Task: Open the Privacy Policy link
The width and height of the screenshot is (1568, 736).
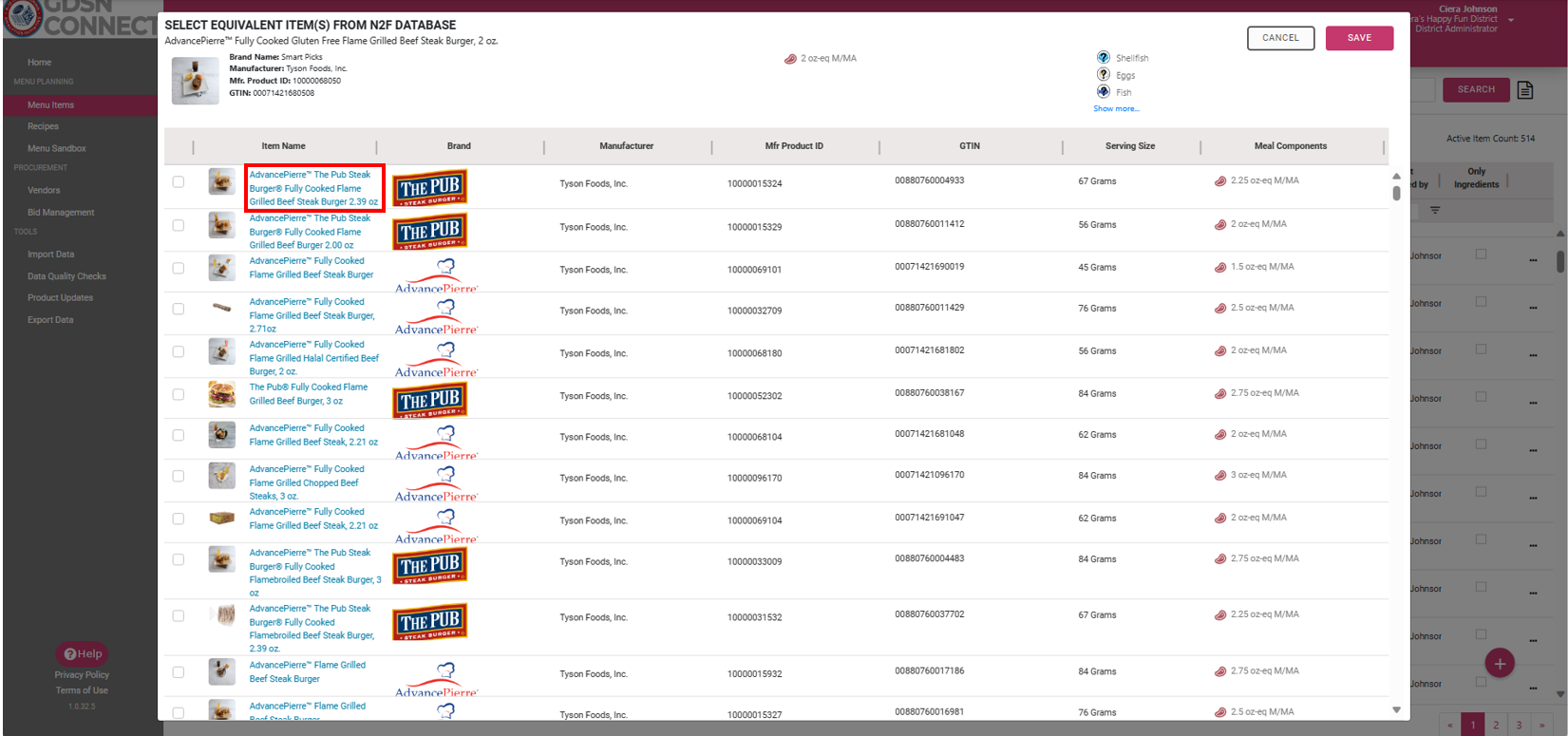Action: coord(82,675)
